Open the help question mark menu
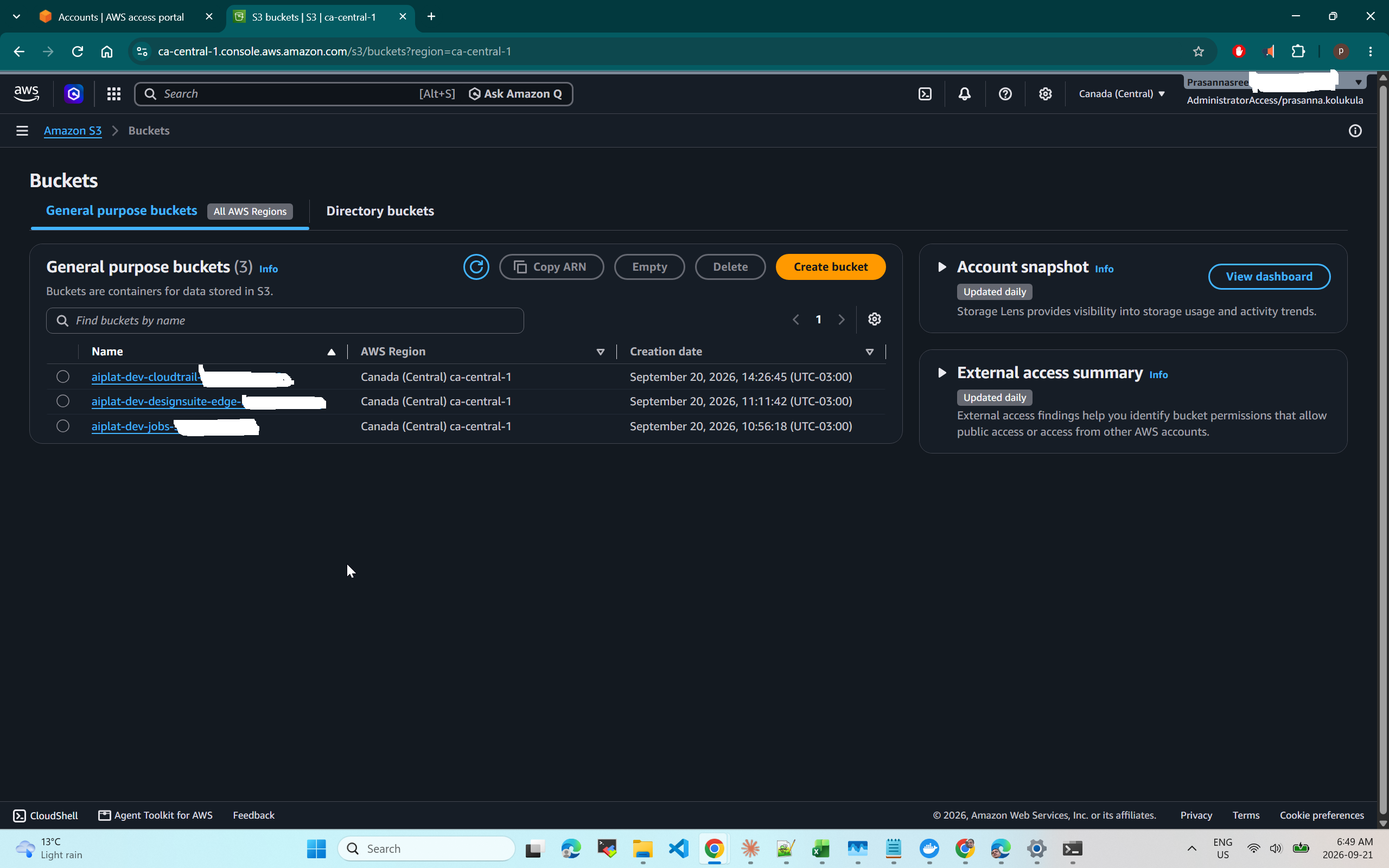Viewport: 1389px width, 868px height. [1005, 93]
